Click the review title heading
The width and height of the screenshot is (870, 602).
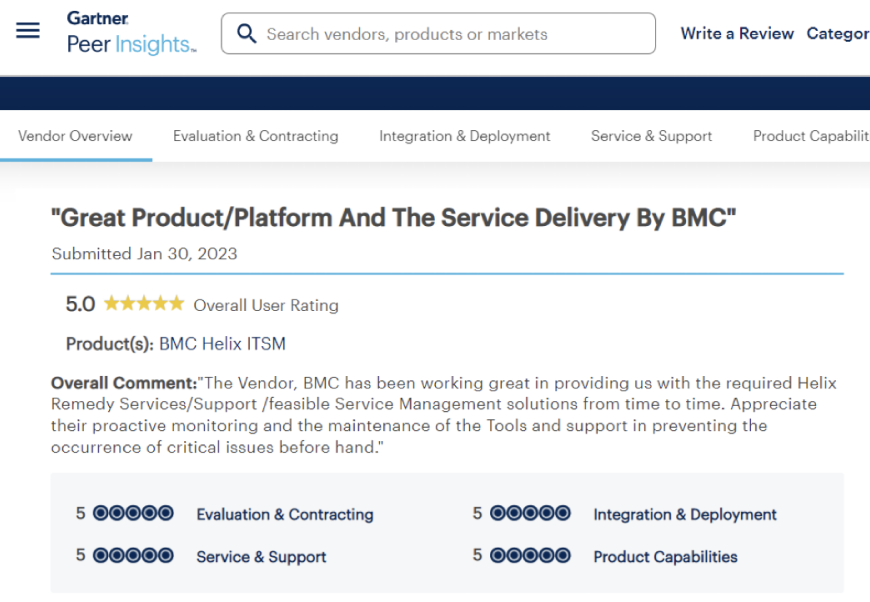[393, 217]
